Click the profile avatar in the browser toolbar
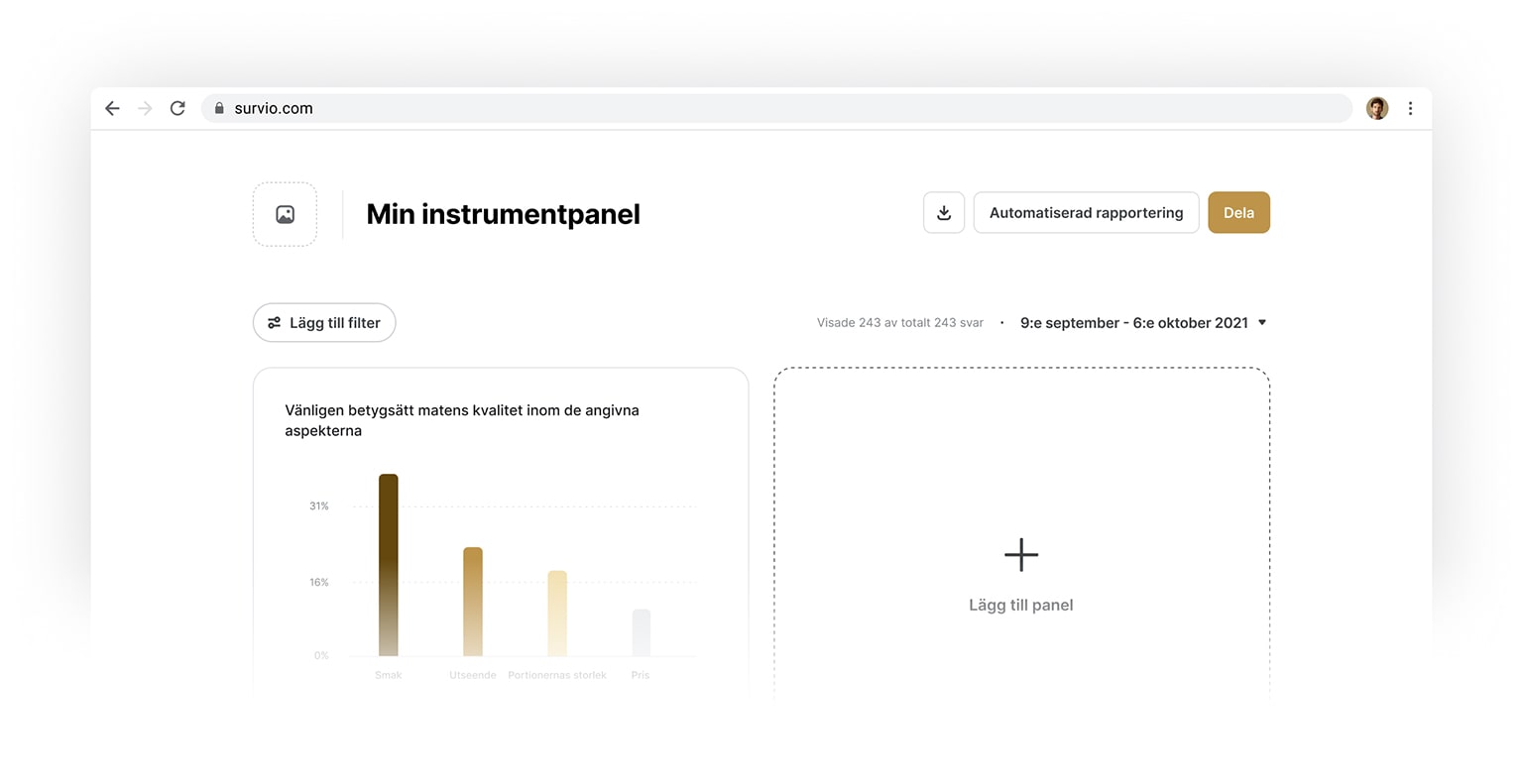The image size is (1523, 784). (1376, 108)
